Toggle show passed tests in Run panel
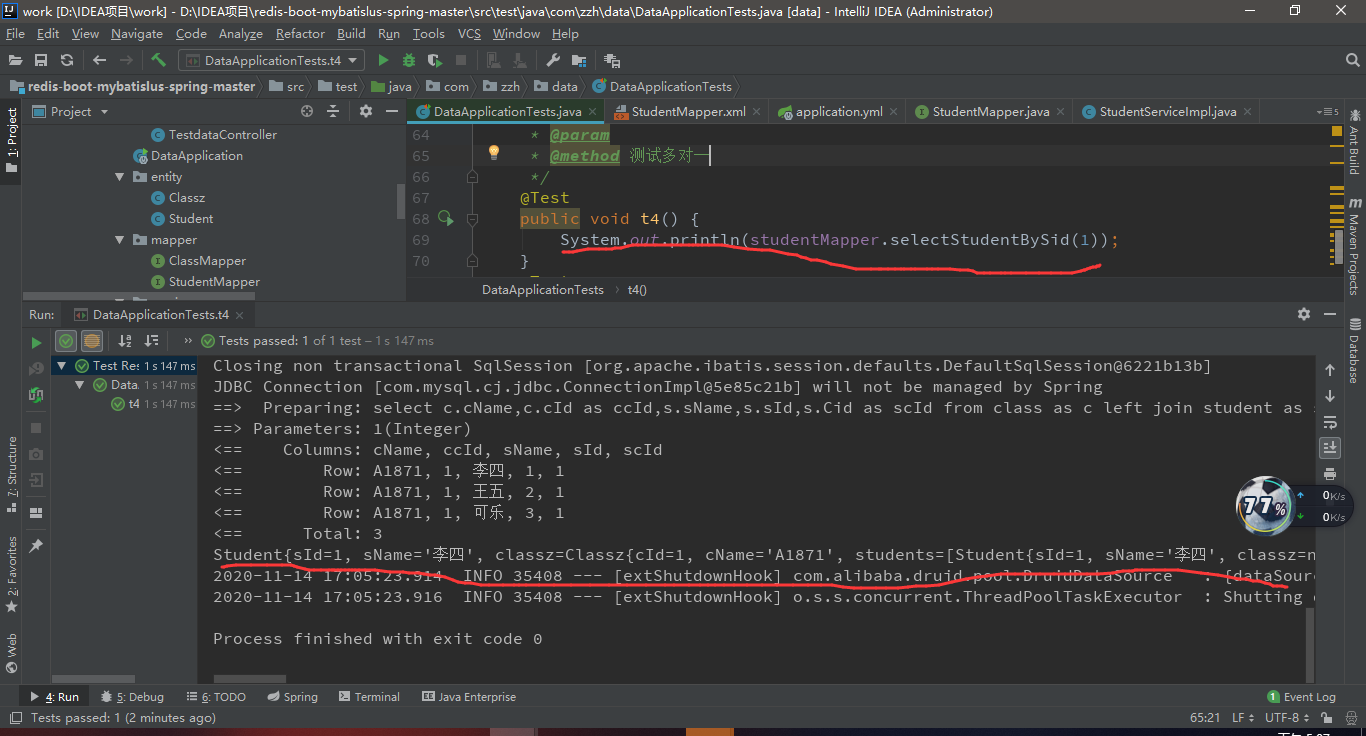Image resolution: width=1366 pixels, height=736 pixels. (66, 341)
